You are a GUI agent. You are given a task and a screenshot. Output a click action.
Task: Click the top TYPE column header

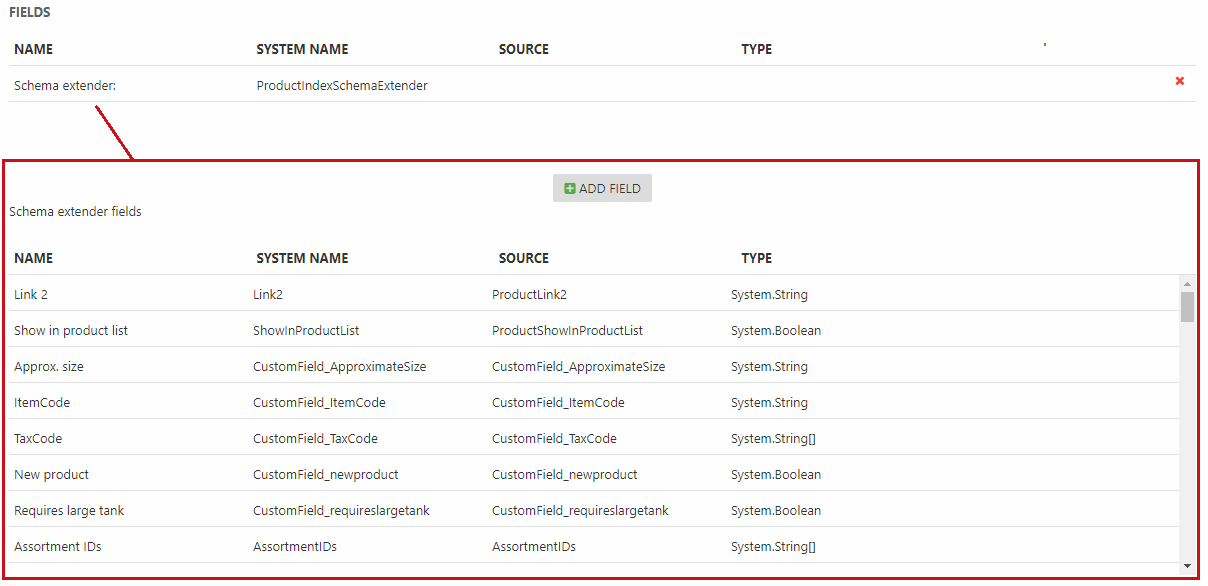click(x=756, y=49)
